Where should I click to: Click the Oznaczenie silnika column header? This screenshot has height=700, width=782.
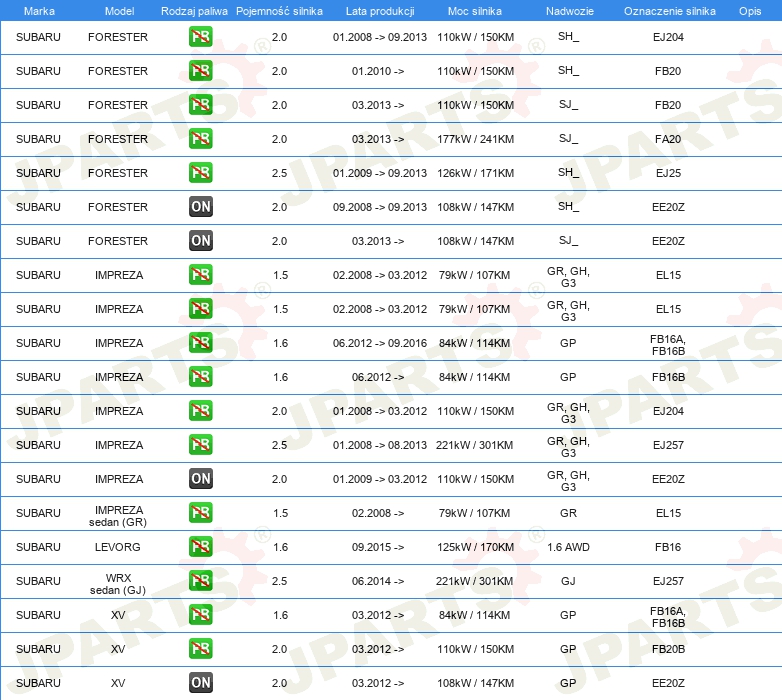[x=669, y=11]
